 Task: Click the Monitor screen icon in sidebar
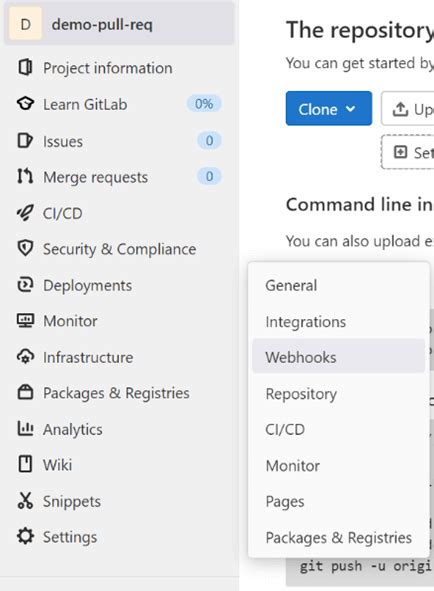pos(25,321)
